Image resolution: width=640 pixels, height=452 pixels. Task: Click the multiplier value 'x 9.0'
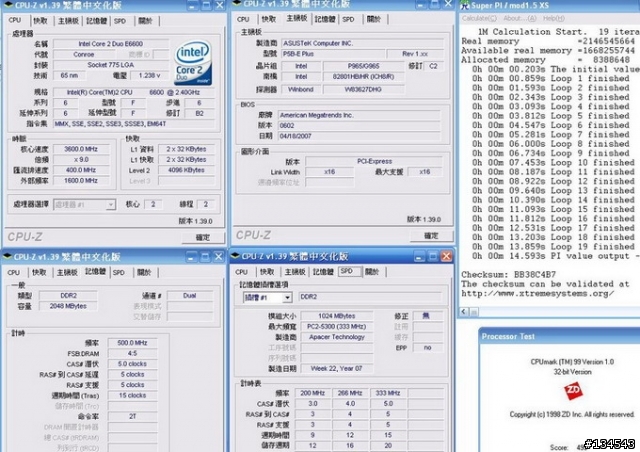[x=81, y=160]
